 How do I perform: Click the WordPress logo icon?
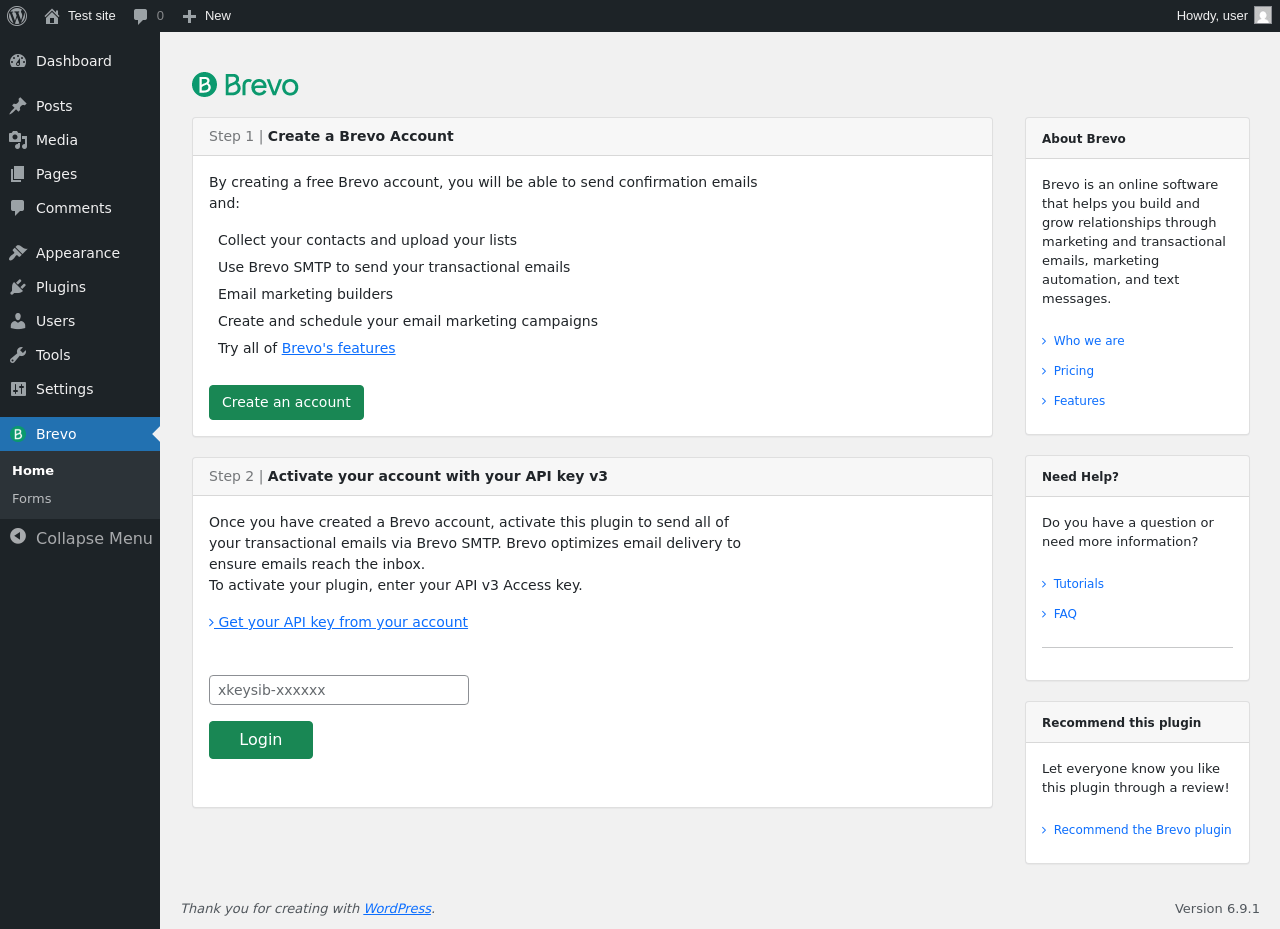click(x=17, y=16)
